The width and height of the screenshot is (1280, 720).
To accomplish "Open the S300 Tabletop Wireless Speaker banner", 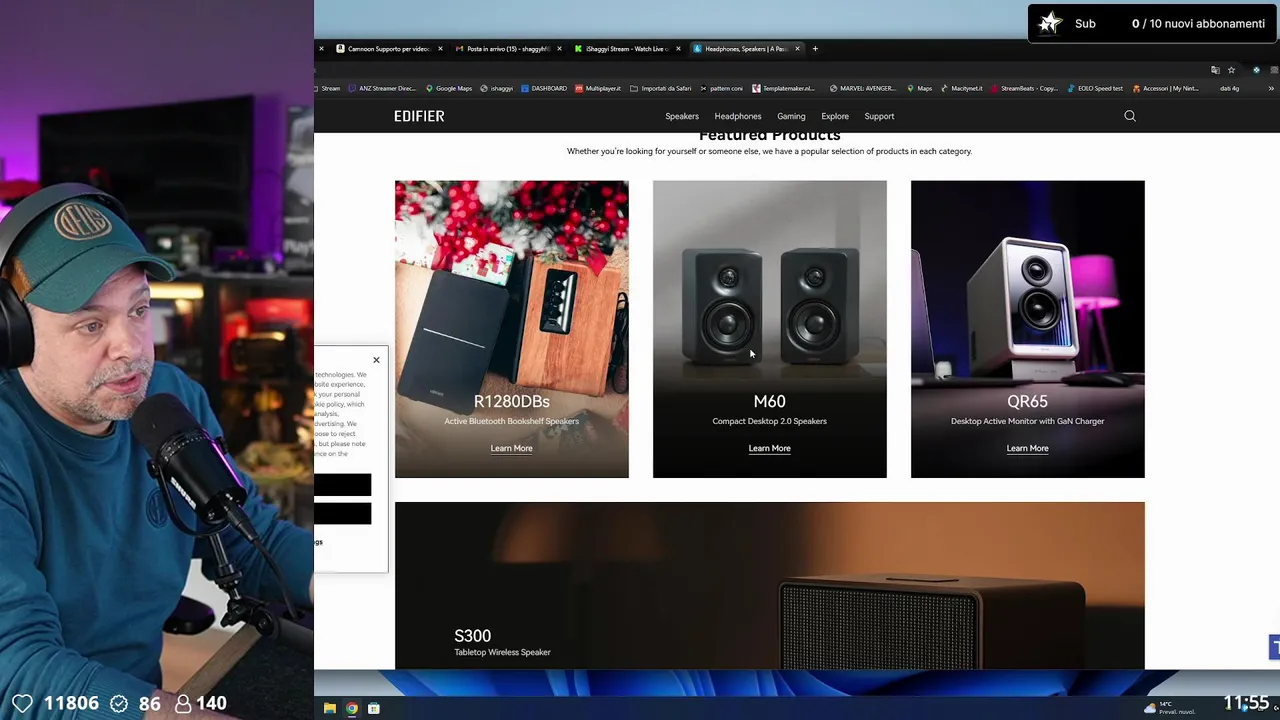I will click(769, 585).
